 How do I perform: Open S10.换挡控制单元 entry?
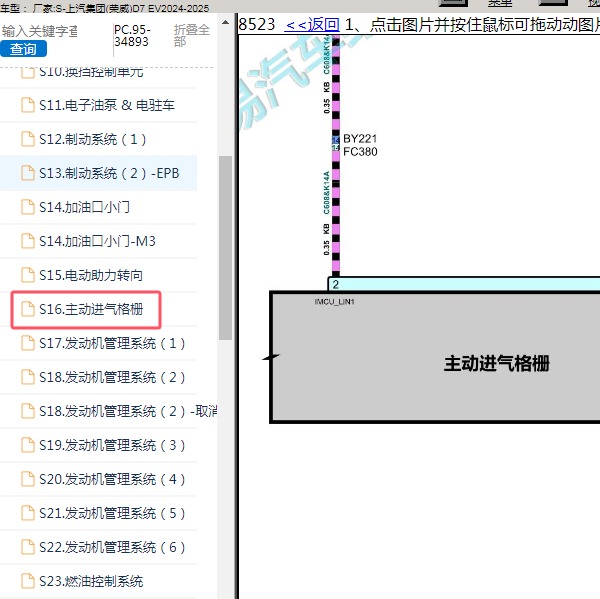pos(91,72)
